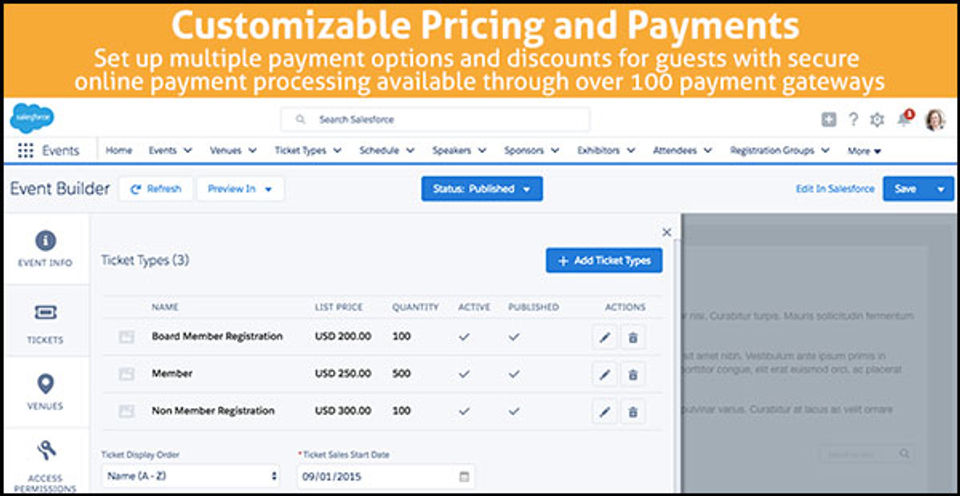Edit the Board Member Registration ticket

[605, 337]
